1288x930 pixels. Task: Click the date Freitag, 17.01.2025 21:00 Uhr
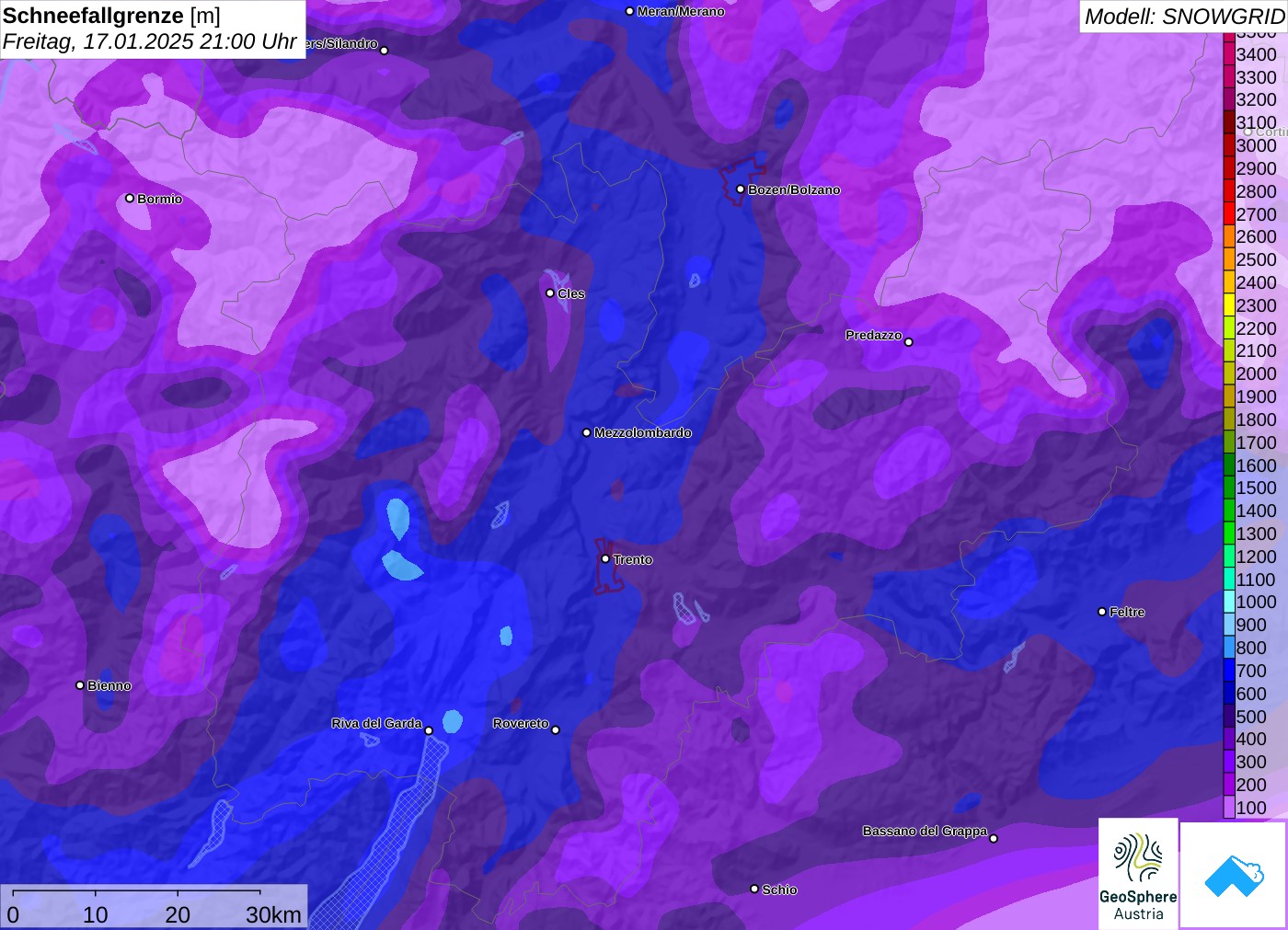tap(150, 42)
